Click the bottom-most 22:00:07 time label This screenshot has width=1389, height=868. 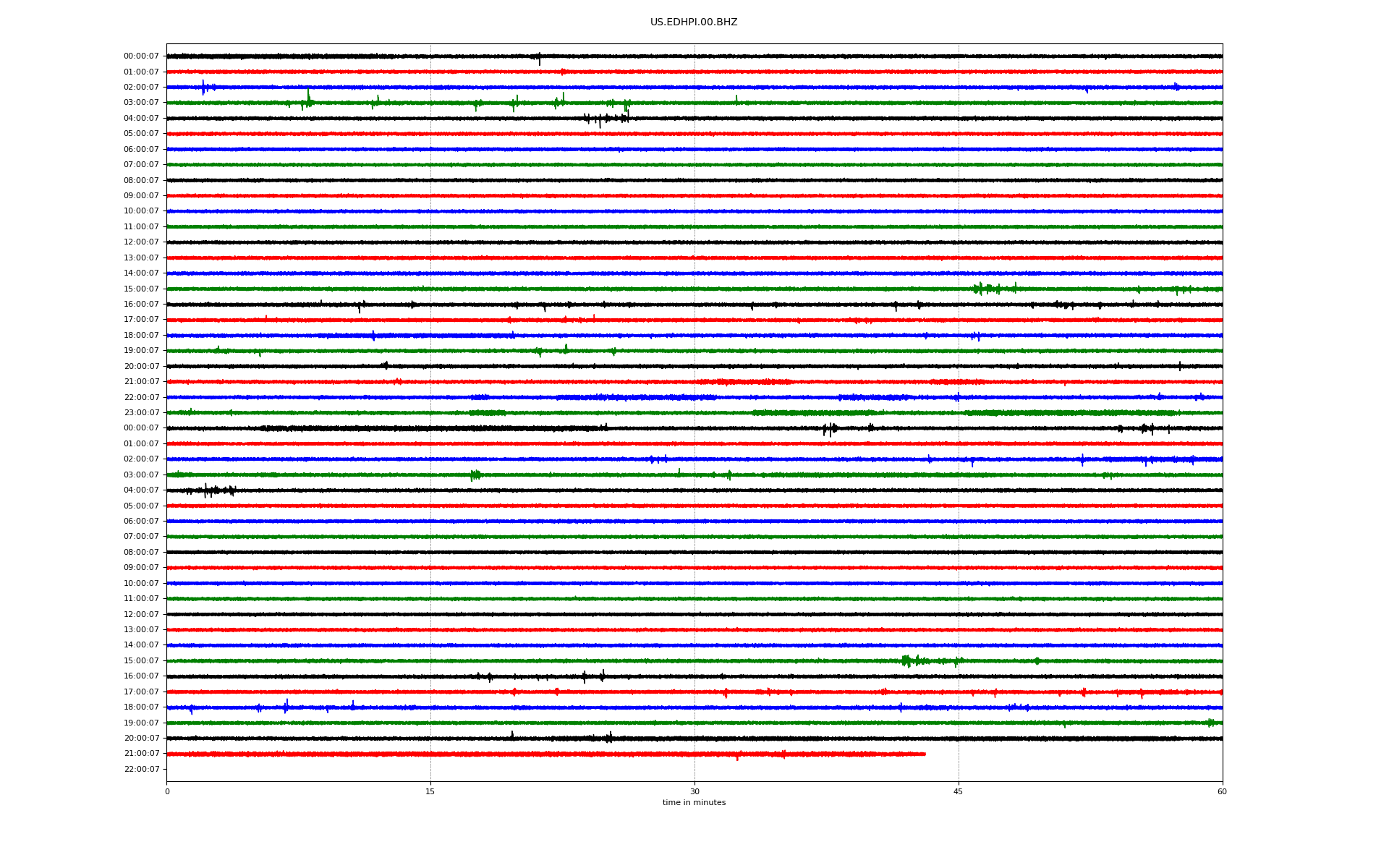(141, 769)
